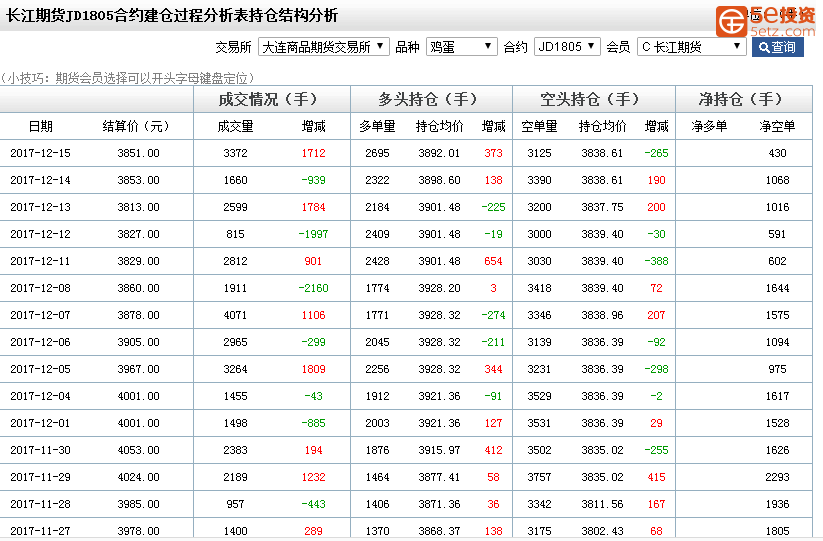
Task: Click volume value 4071
Action: [235, 315]
